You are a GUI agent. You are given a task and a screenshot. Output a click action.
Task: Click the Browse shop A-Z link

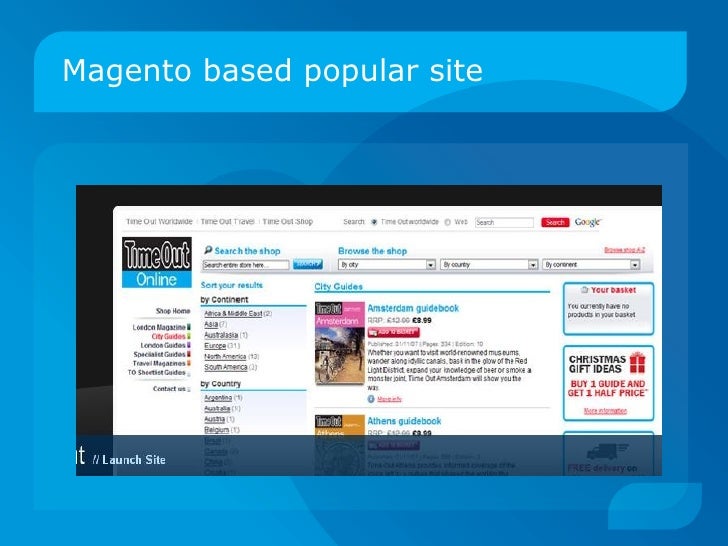pos(624,250)
